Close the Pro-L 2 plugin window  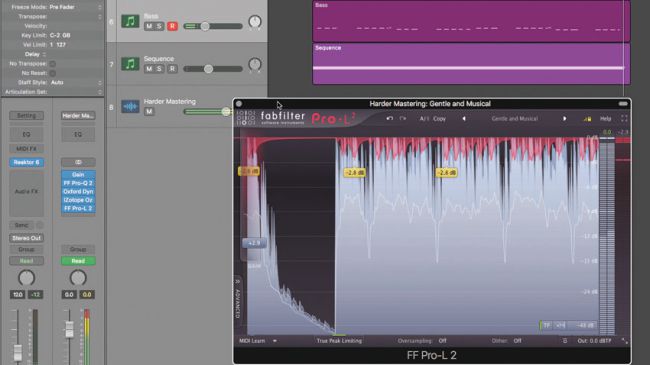(239, 104)
